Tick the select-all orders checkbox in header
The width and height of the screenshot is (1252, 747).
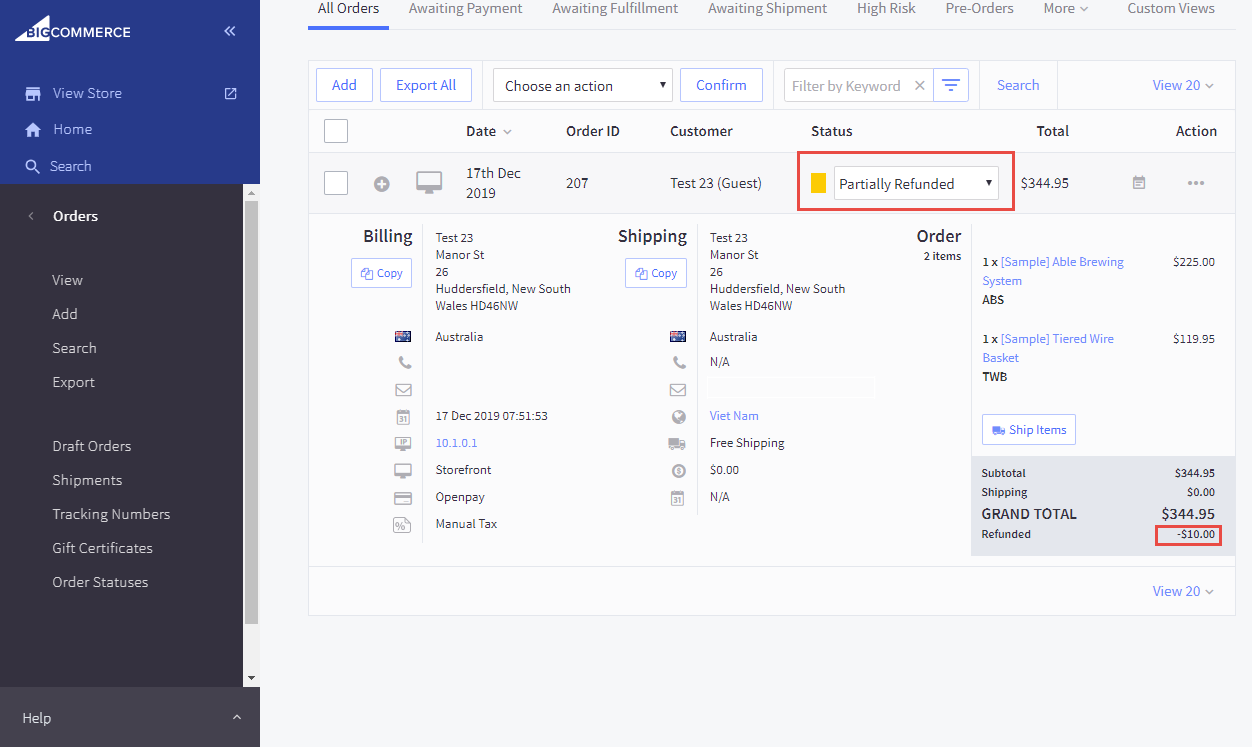pyautogui.click(x=336, y=131)
